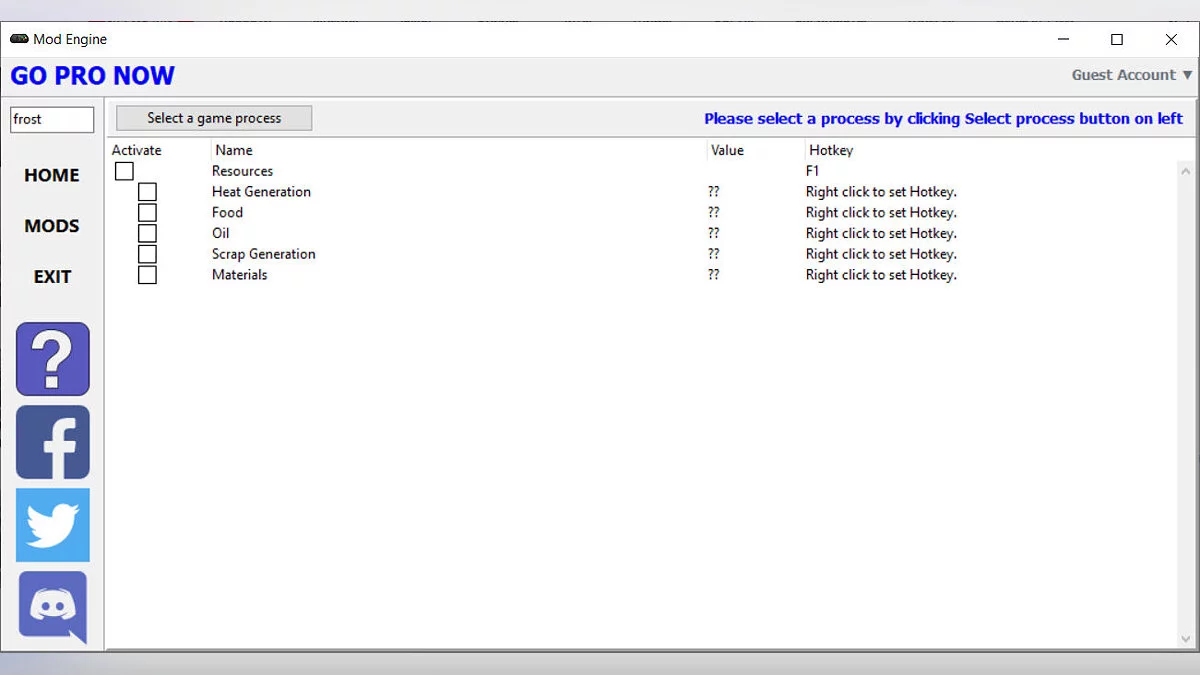
Task: Enable the Materials checkbox
Action: [147, 275]
